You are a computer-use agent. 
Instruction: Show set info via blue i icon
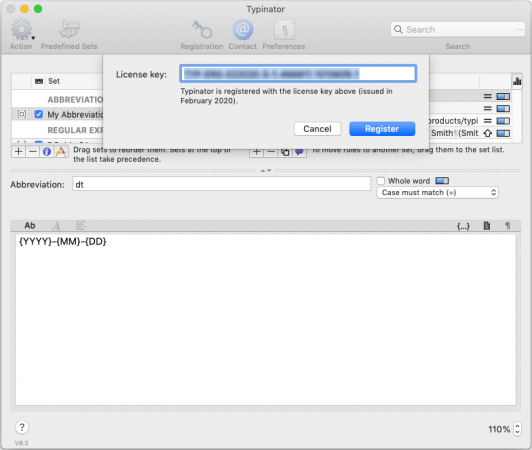[47, 151]
